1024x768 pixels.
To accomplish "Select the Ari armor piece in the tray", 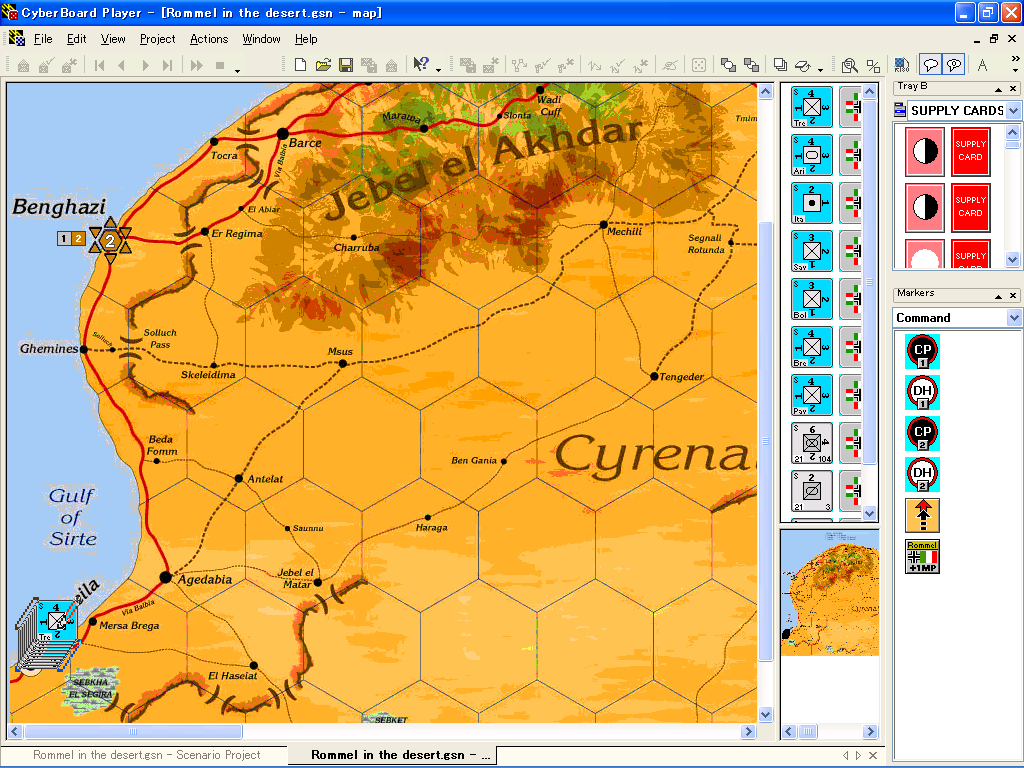I will point(812,155).
